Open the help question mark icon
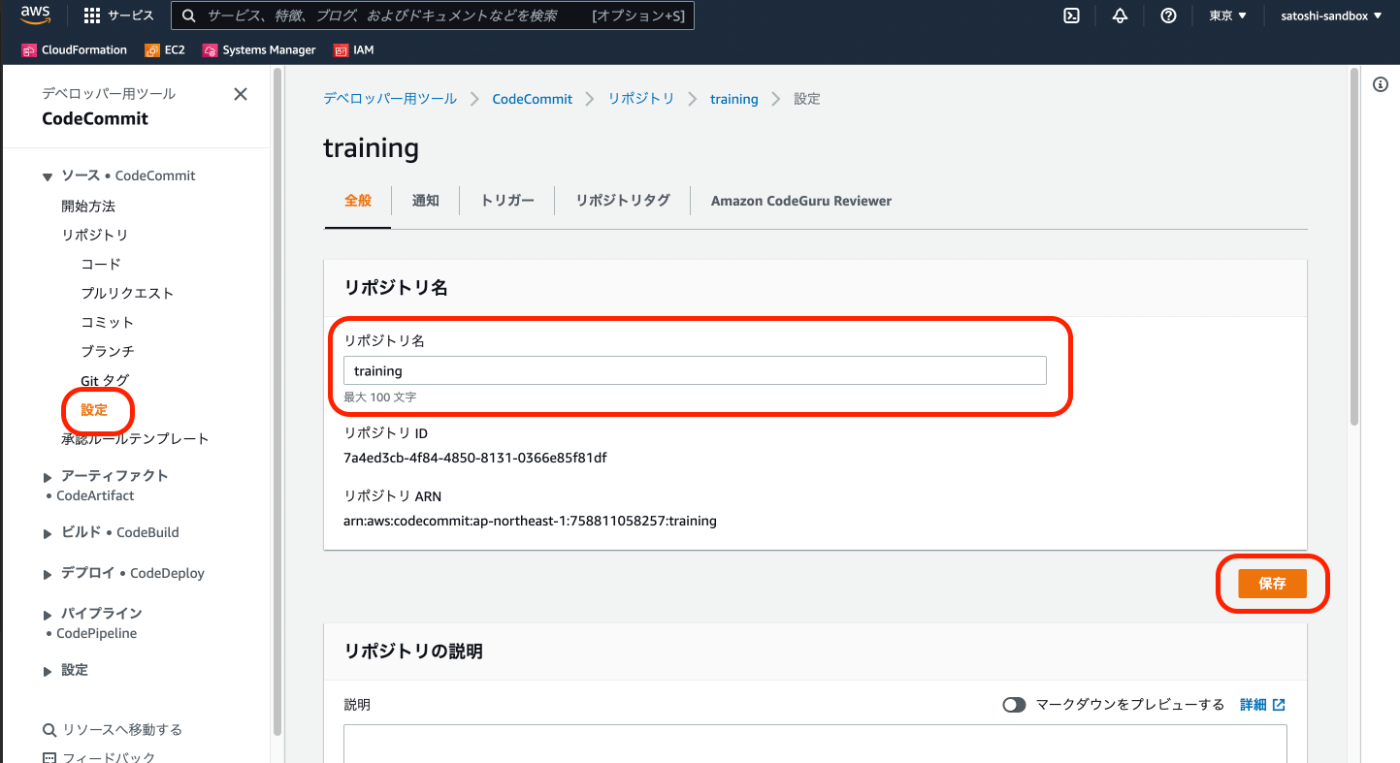The width and height of the screenshot is (1400, 763). pos(1168,16)
